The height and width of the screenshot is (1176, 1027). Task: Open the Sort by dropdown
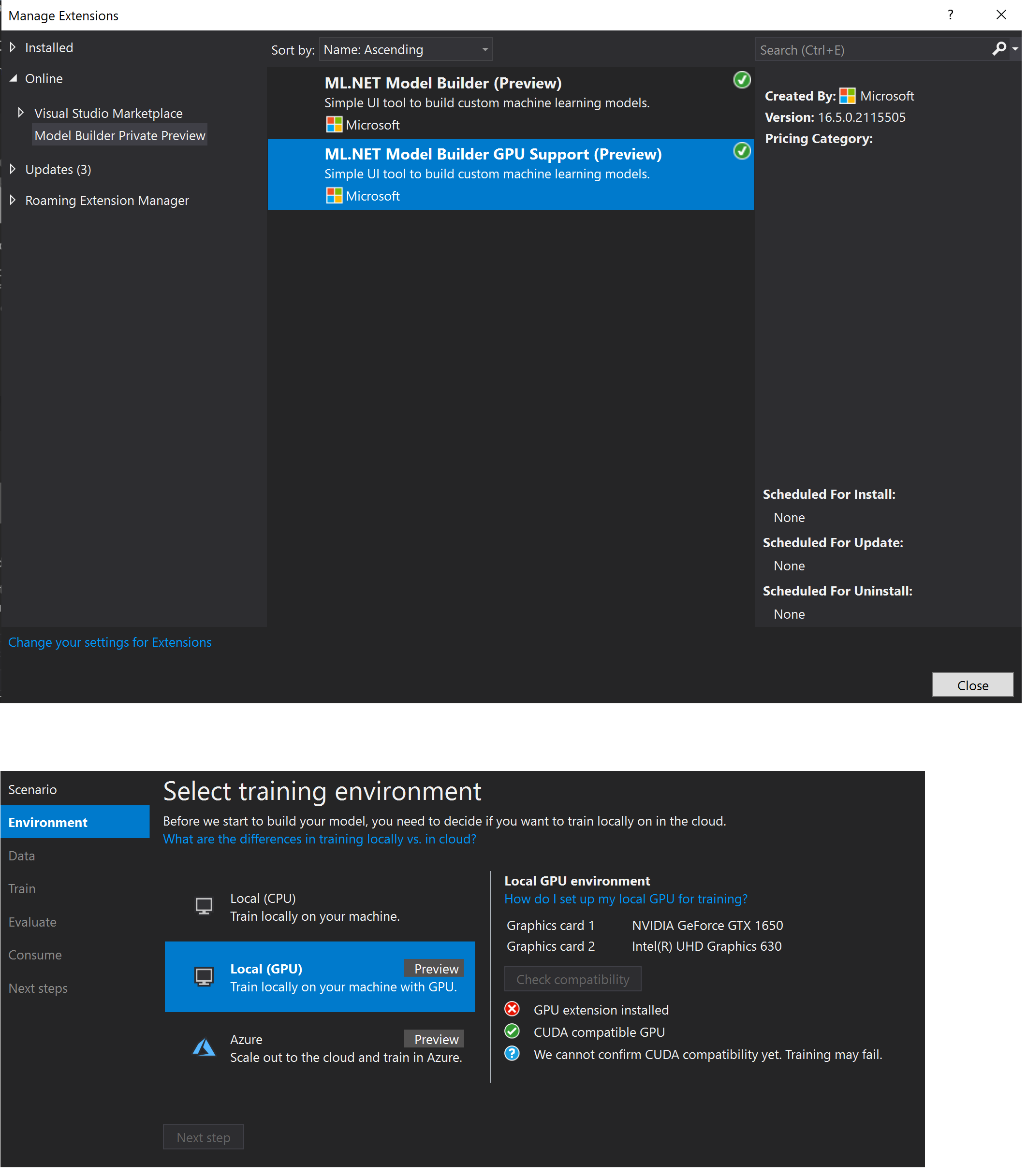click(x=405, y=49)
